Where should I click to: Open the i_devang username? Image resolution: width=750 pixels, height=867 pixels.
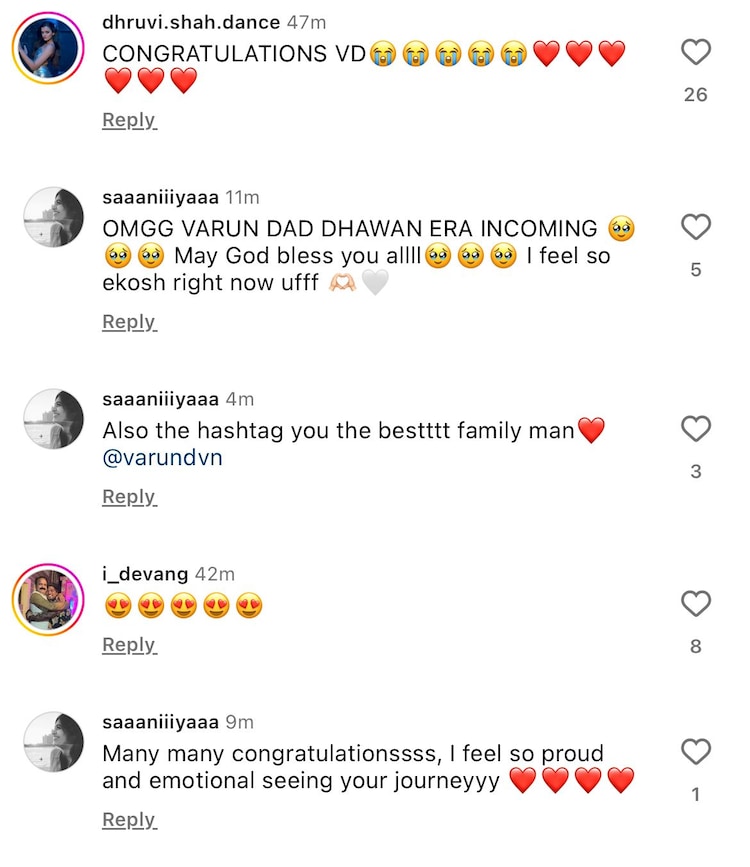(x=145, y=574)
